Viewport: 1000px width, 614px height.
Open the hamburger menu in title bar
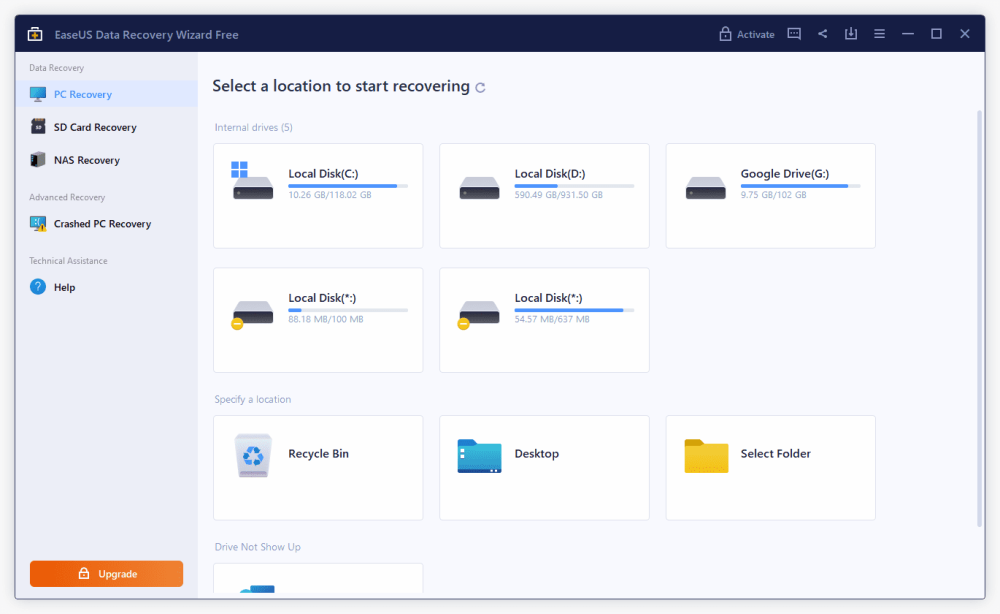click(x=880, y=34)
